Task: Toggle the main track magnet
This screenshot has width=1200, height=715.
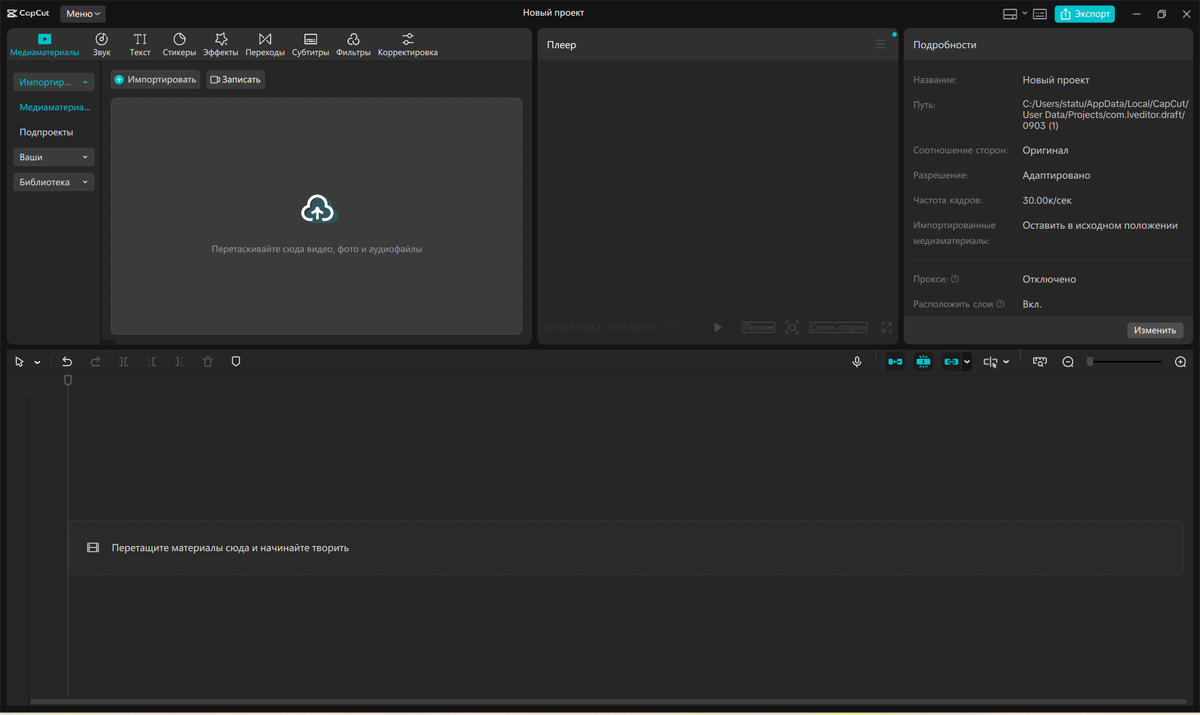Action: coord(895,362)
